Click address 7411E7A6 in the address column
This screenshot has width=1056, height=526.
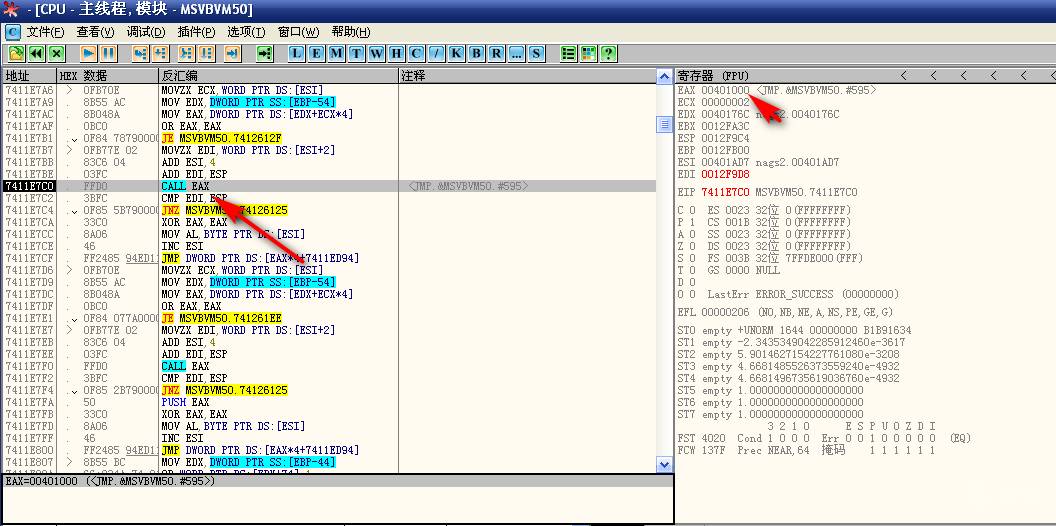[29, 90]
